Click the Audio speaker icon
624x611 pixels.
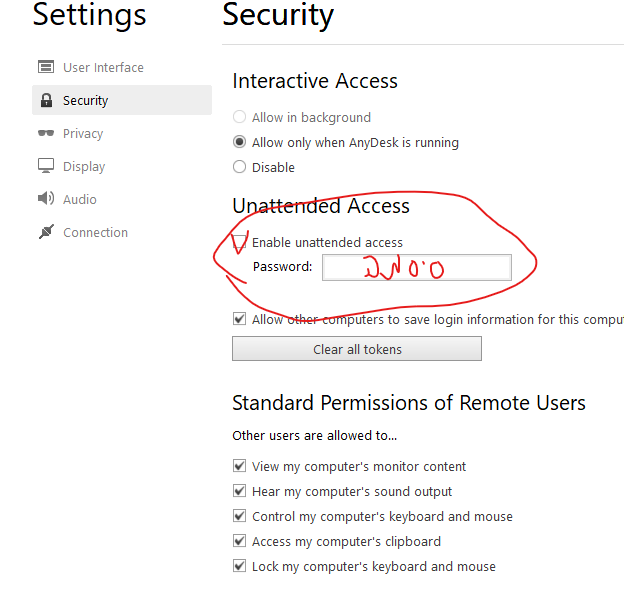[x=46, y=198]
